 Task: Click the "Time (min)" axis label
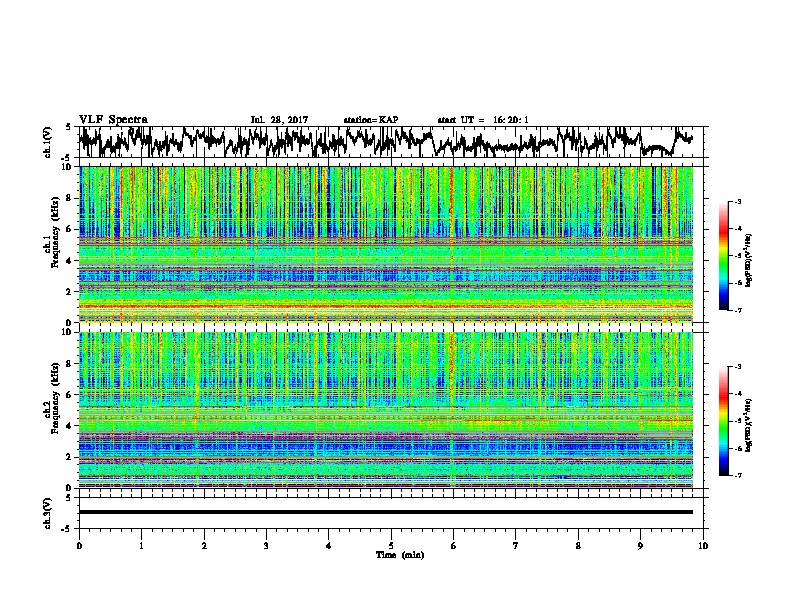click(x=400, y=555)
